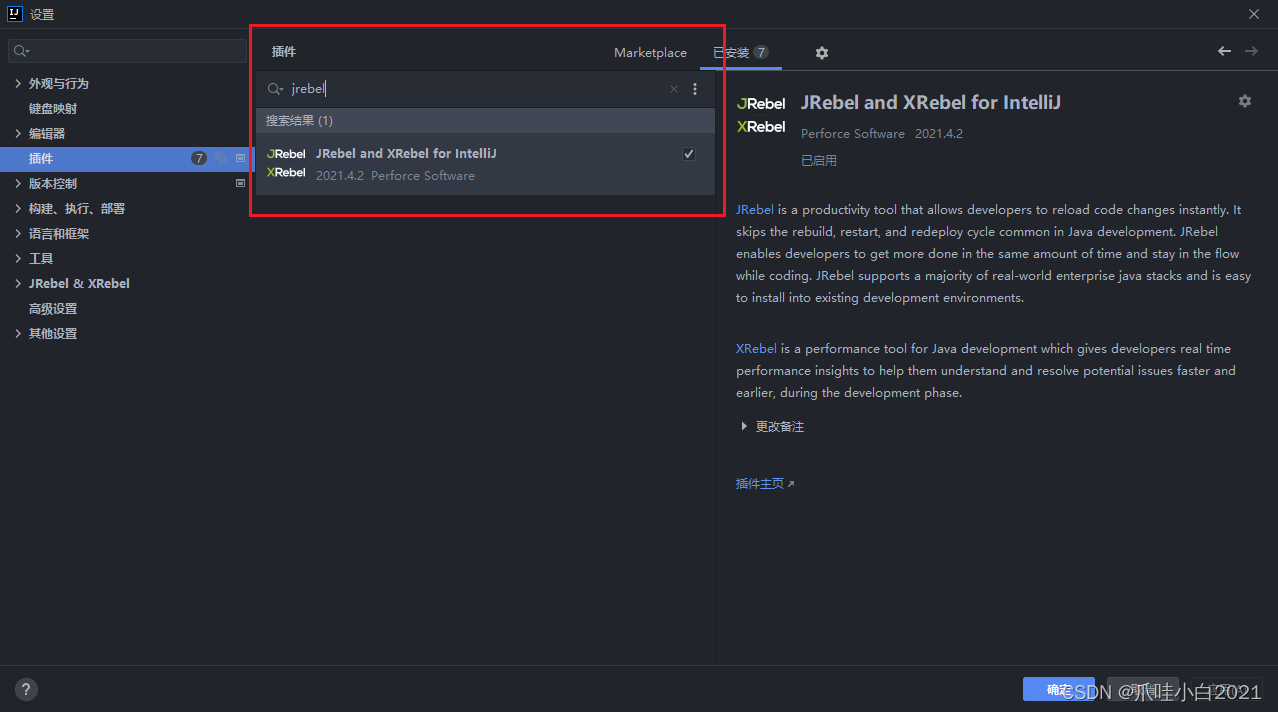This screenshot has width=1278, height=712.
Task: Expand the 编辑器 settings group
Action: pyautogui.click(x=18, y=133)
